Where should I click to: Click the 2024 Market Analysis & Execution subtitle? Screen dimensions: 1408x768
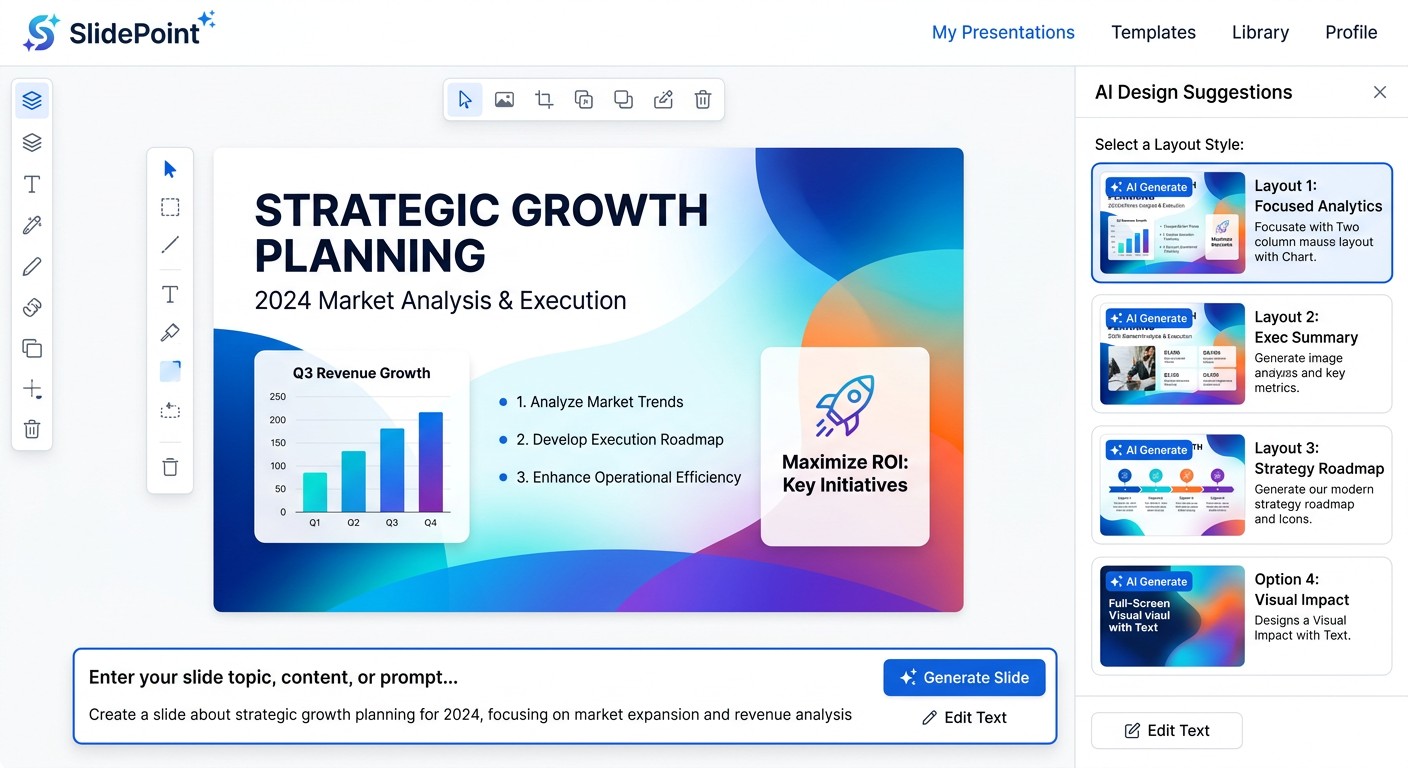point(440,300)
